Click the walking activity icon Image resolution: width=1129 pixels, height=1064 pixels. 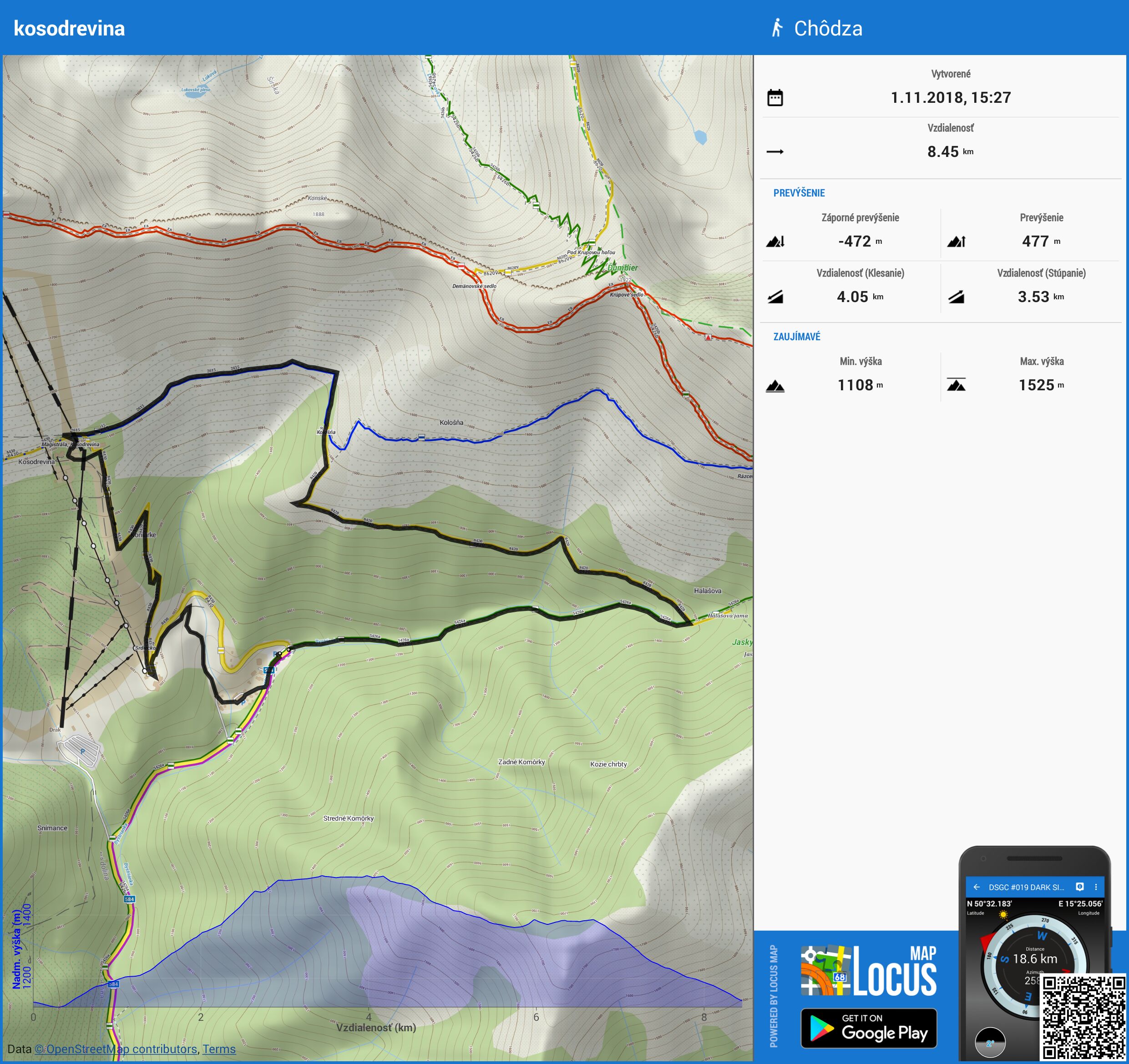coord(776,28)
